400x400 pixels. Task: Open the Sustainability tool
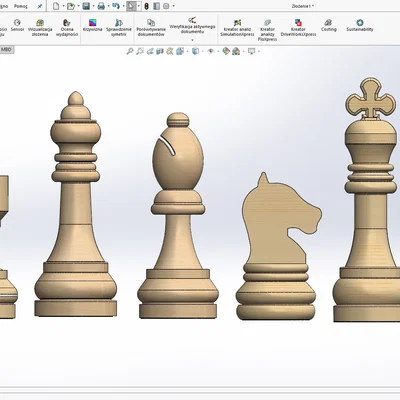point(359,25)
